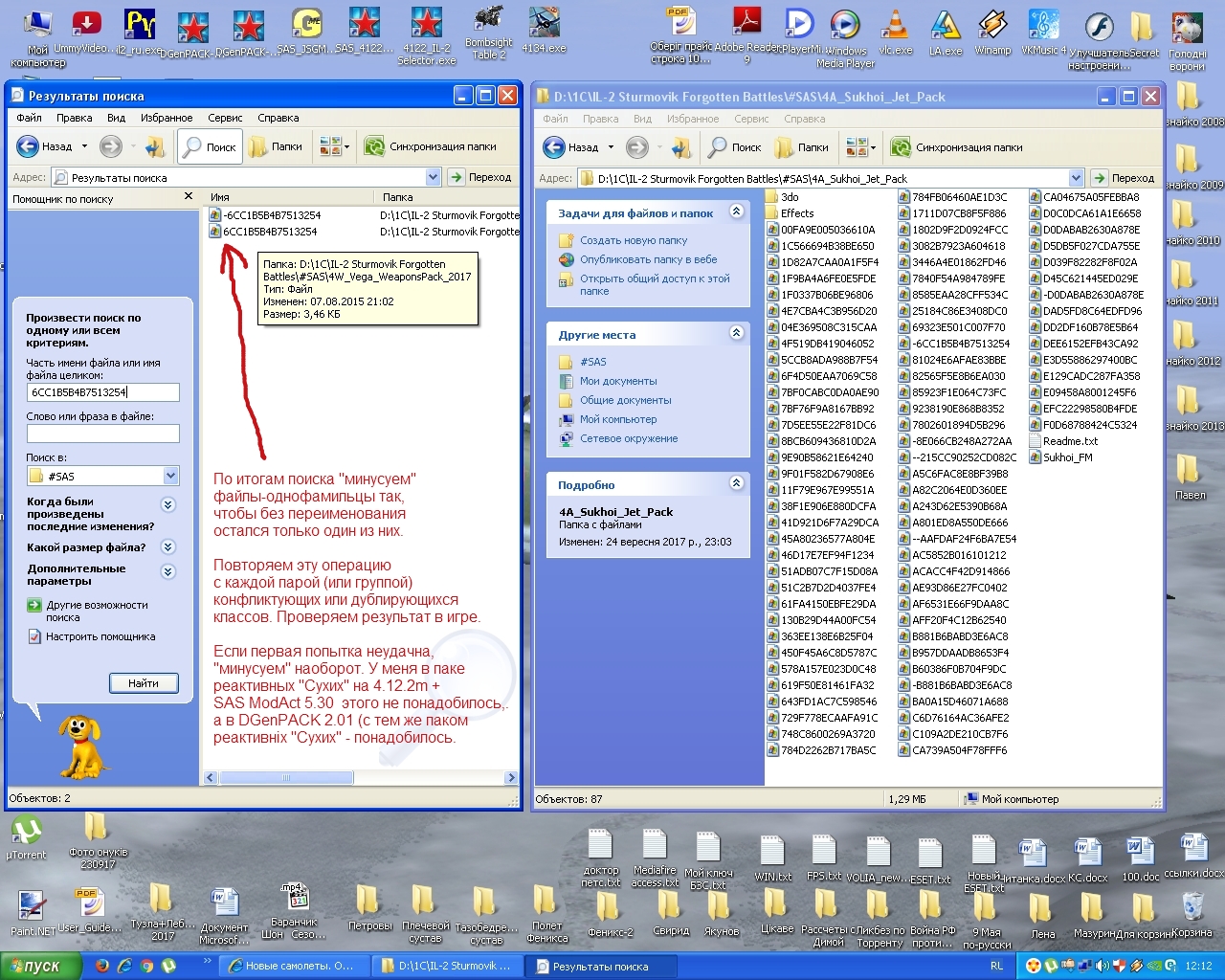
Task: Open Views icon in the search results toolbar
Action: pyautogui.click(x=334, y=146)
